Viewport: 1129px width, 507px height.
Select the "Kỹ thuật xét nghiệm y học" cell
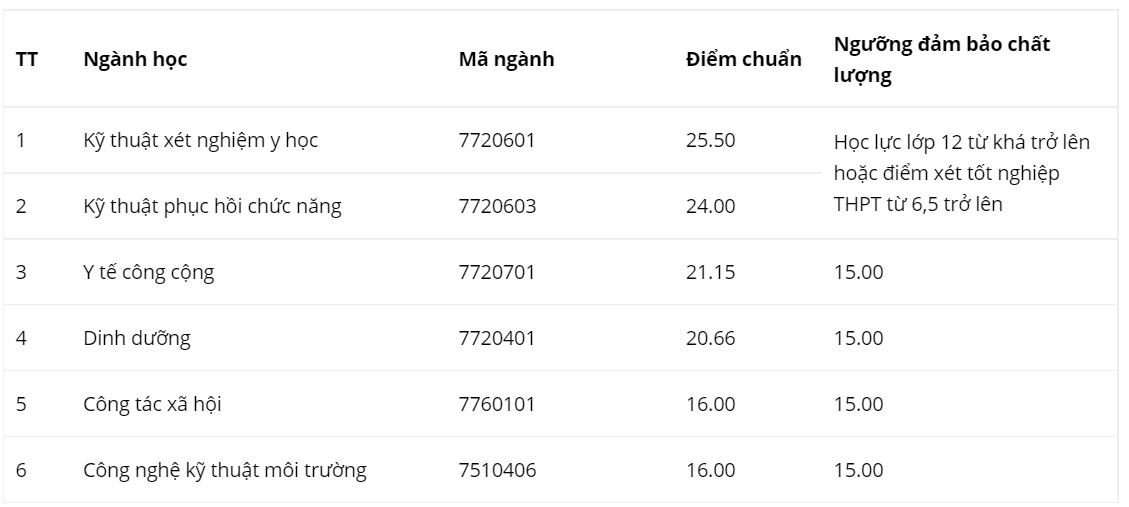pos(200,140)
